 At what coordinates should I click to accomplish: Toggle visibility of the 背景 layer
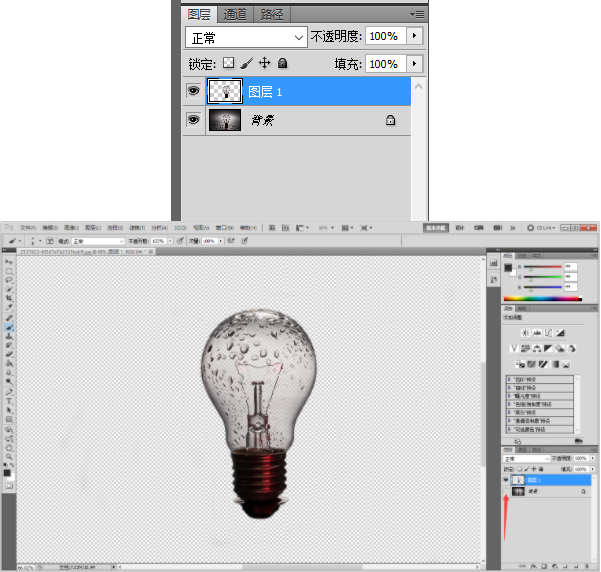click(x=193, y=120)
